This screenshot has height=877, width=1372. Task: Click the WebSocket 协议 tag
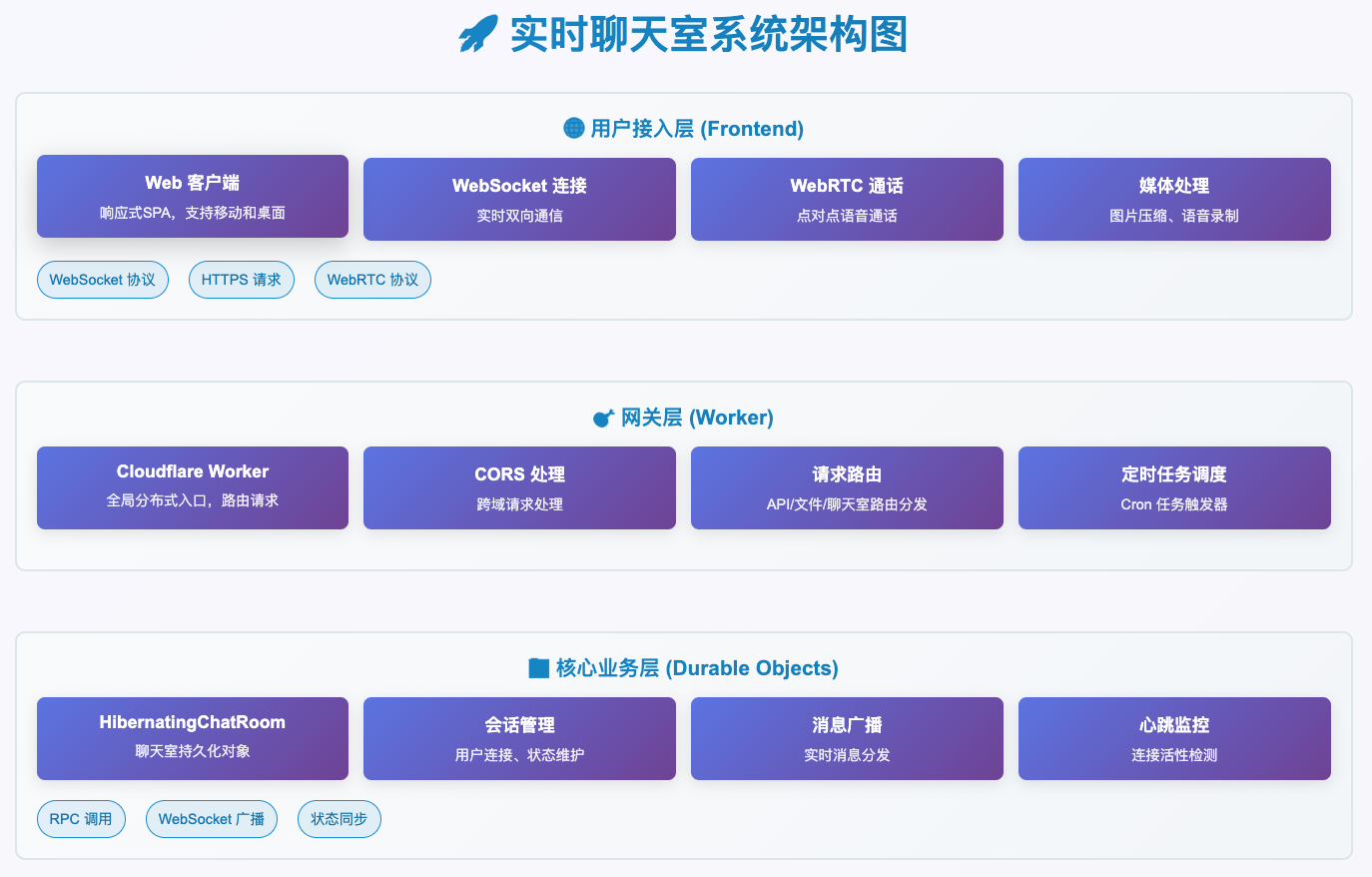[103, 280]
